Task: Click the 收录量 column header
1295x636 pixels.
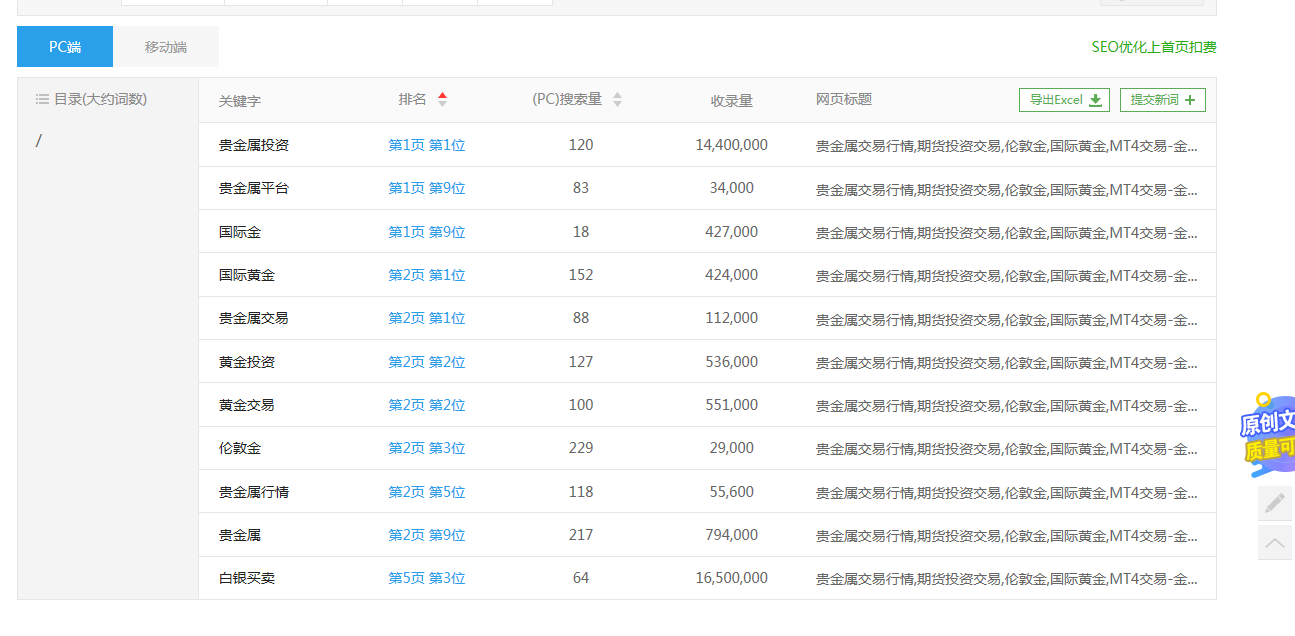Action: point(731,101)
